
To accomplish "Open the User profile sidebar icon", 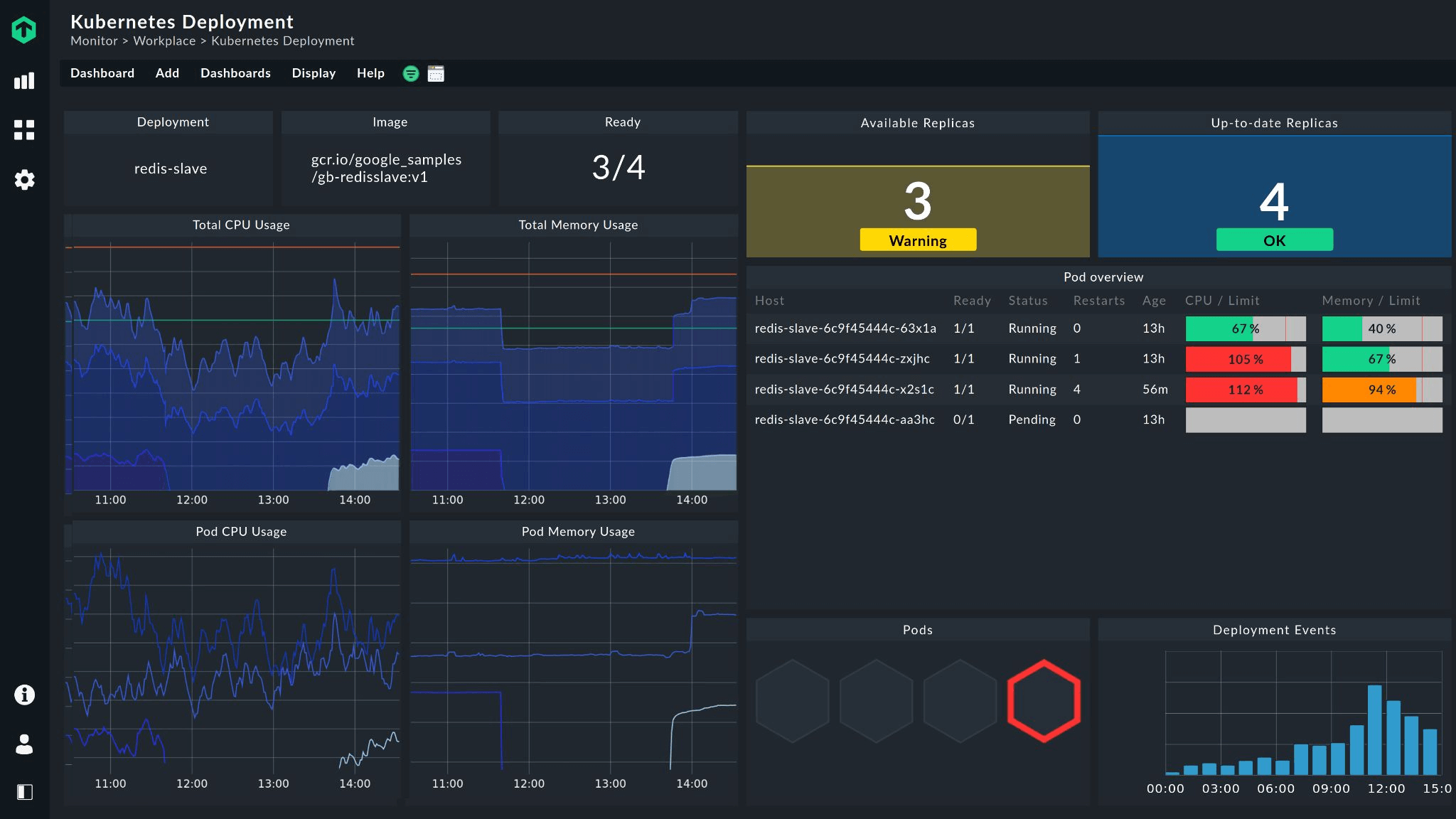I will pyautogui.click(x=24, y=744).
